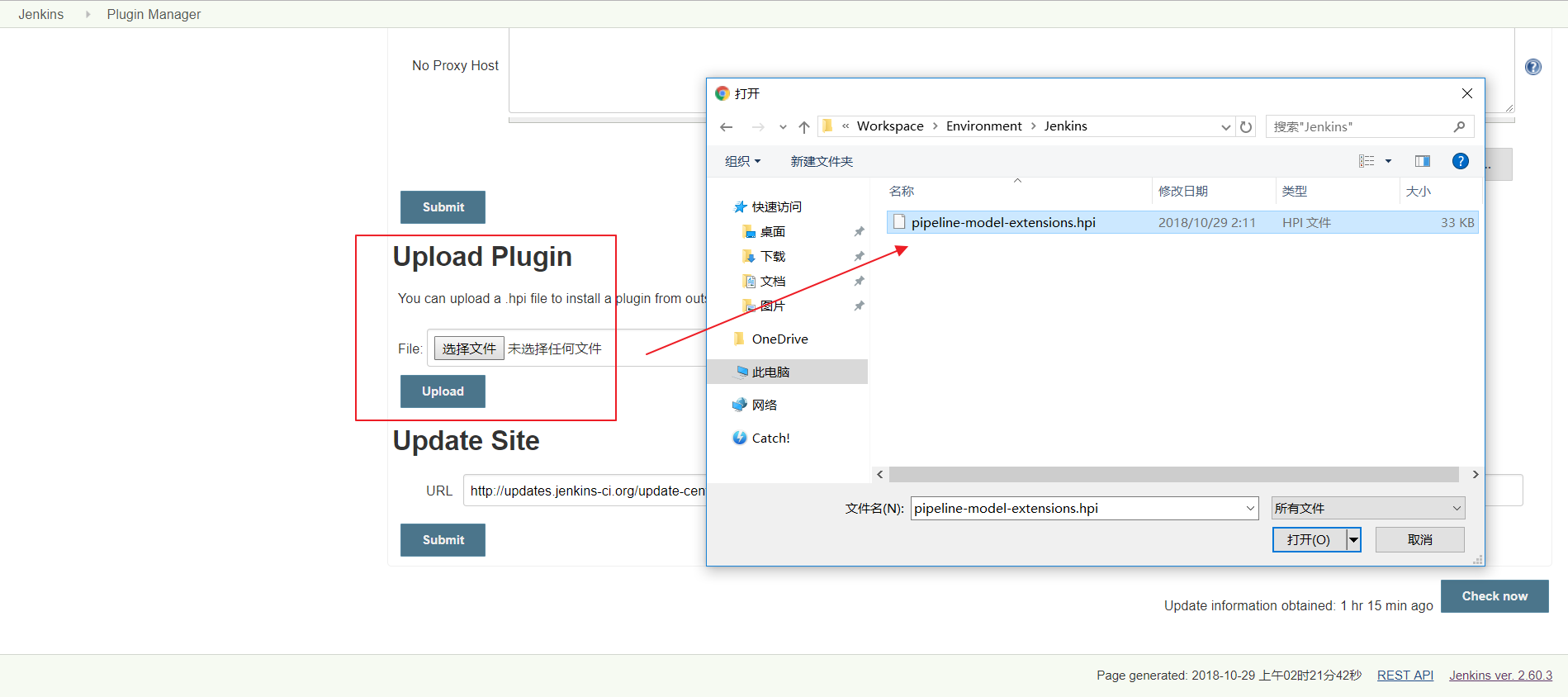This screenshot has height=697, width=1568.
Task: Change the file view layout icon
Action: coord(1367,161)
